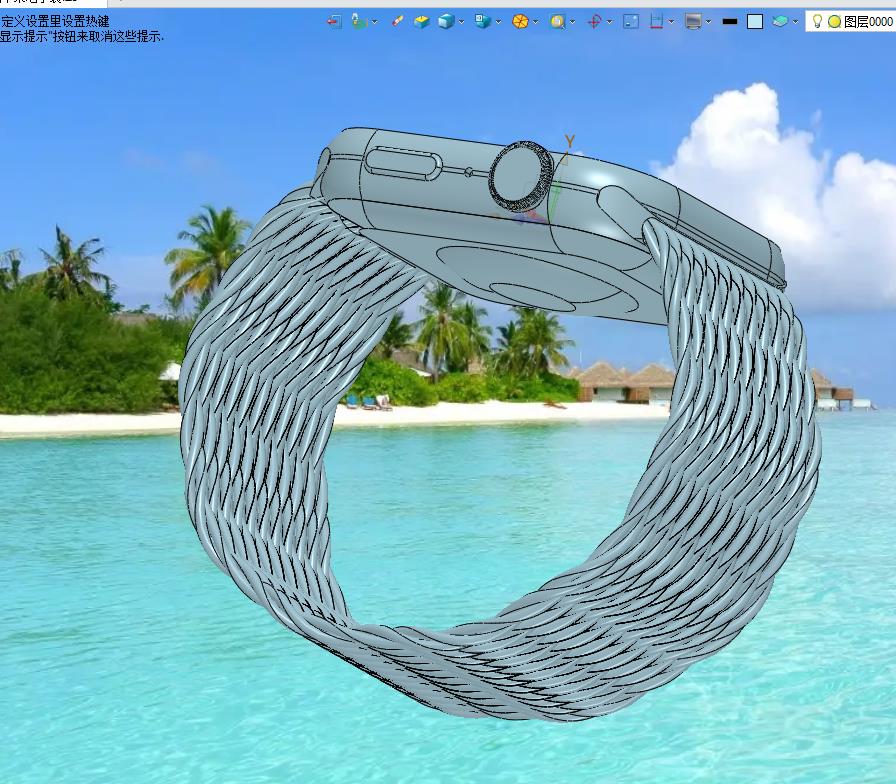Click the teal layer manager icon
Screen dimensions: 896x784
[x=780, y=22]
